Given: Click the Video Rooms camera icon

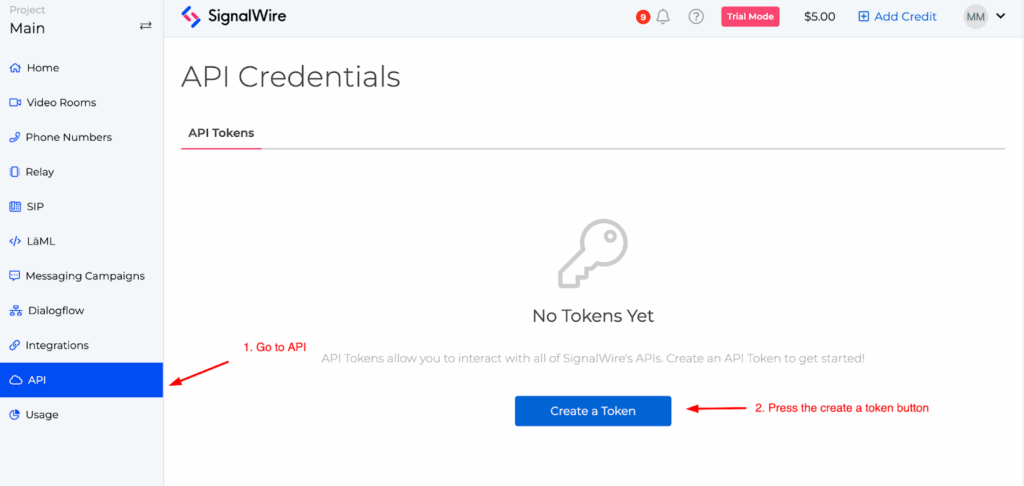Looking at the screenshot, I should click(x=15, y=103).
